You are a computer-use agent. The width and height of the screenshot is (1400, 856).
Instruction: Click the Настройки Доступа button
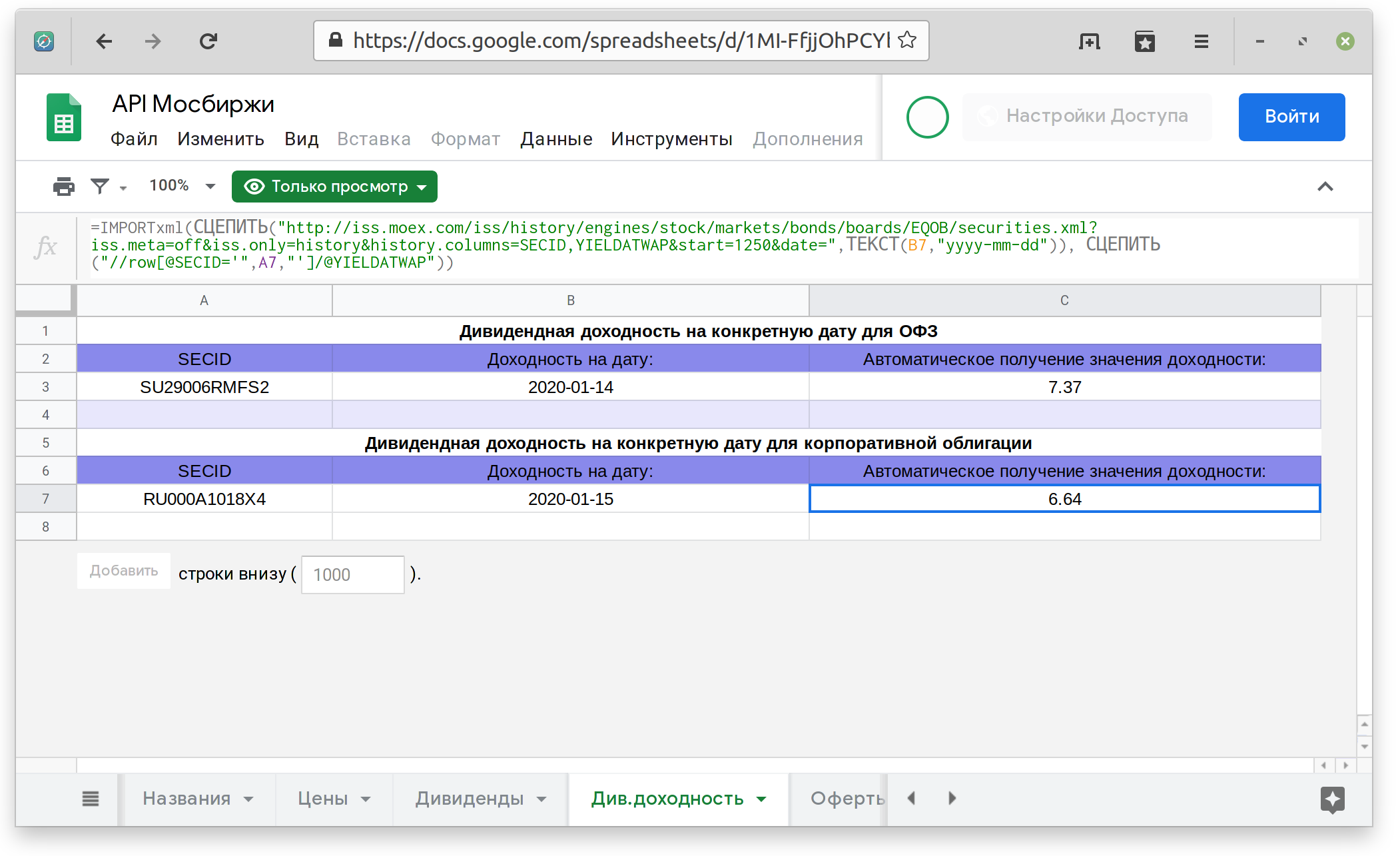(x=1087, y=117)
